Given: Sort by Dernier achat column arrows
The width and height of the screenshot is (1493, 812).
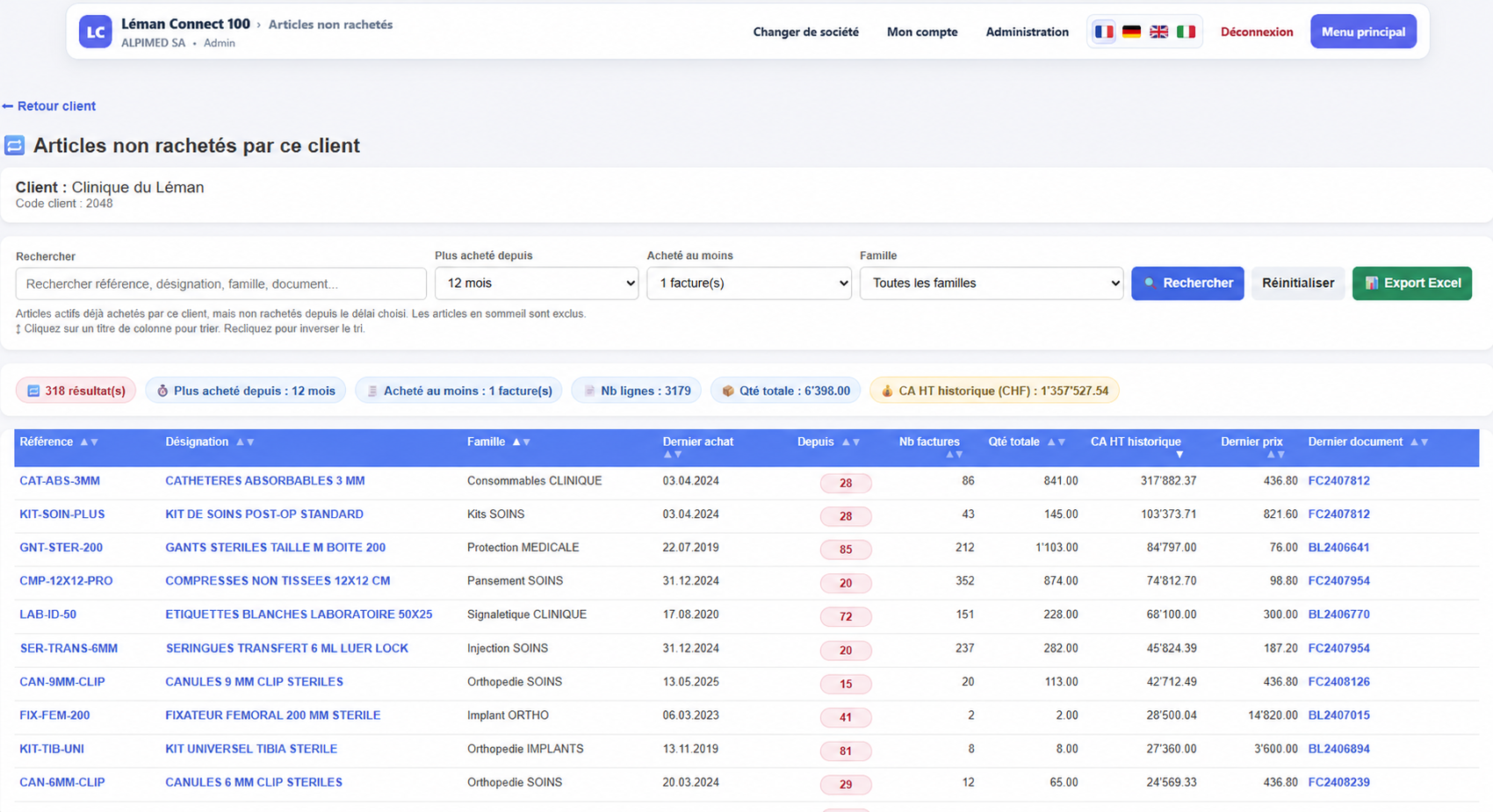Looking at the screenshot, I should coord(673,455).
